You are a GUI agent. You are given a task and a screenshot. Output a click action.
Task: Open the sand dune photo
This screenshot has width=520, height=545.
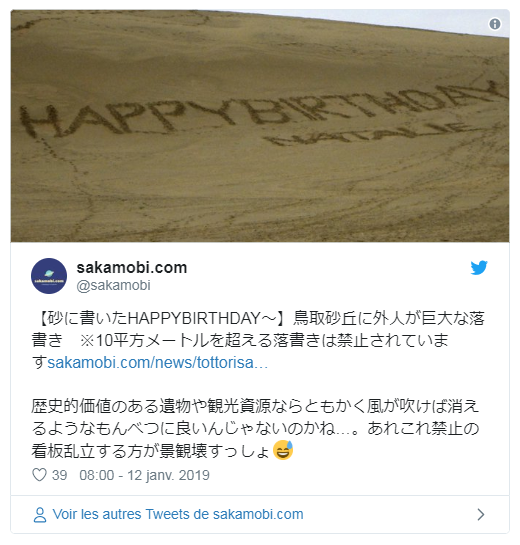click(260, 126)
